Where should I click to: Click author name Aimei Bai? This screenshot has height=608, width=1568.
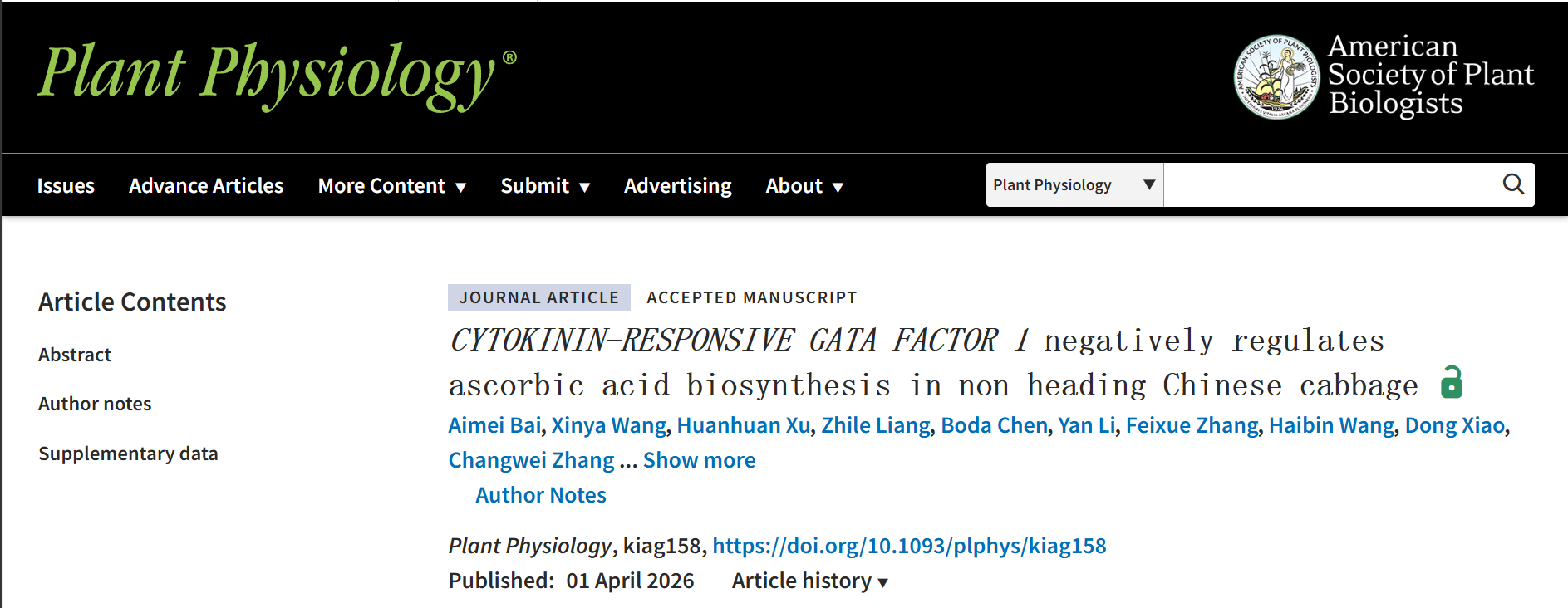(x=494, y=425)
